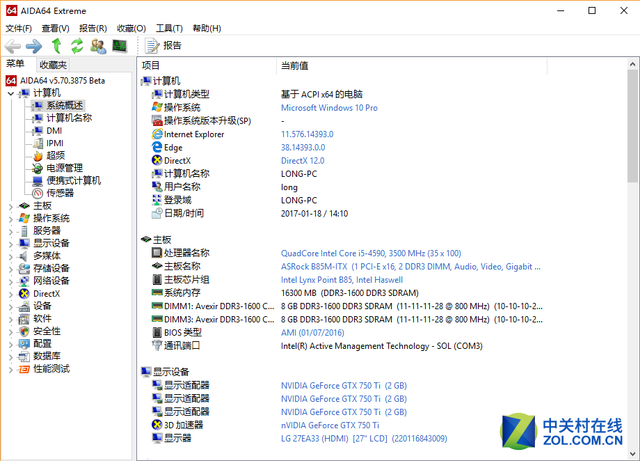Expand the 操作系统 tree node
This screenshot has width=640, height=461.
pos(11,219)
